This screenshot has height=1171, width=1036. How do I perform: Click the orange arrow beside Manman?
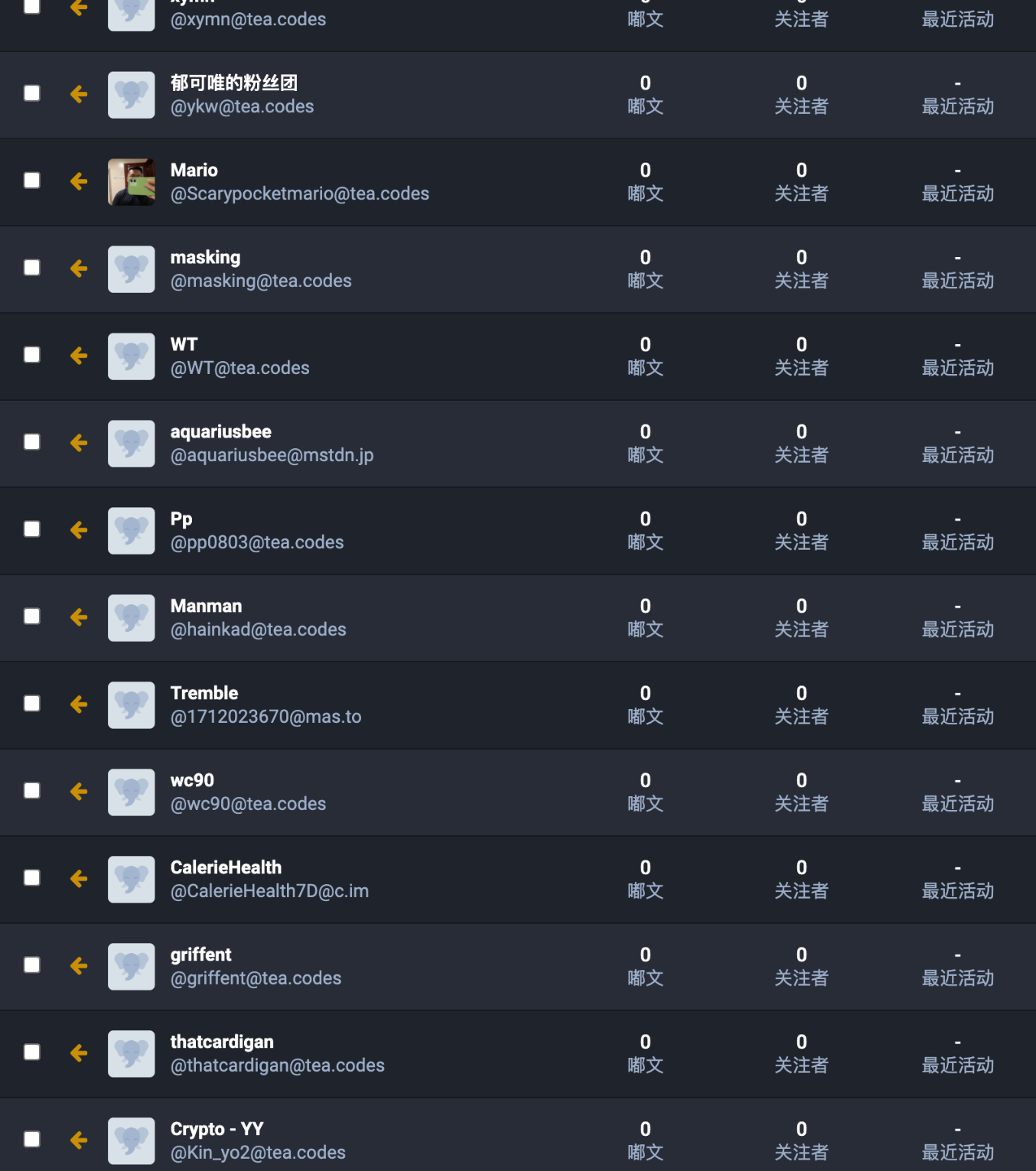pyautogui.click(x=79, y=617)
